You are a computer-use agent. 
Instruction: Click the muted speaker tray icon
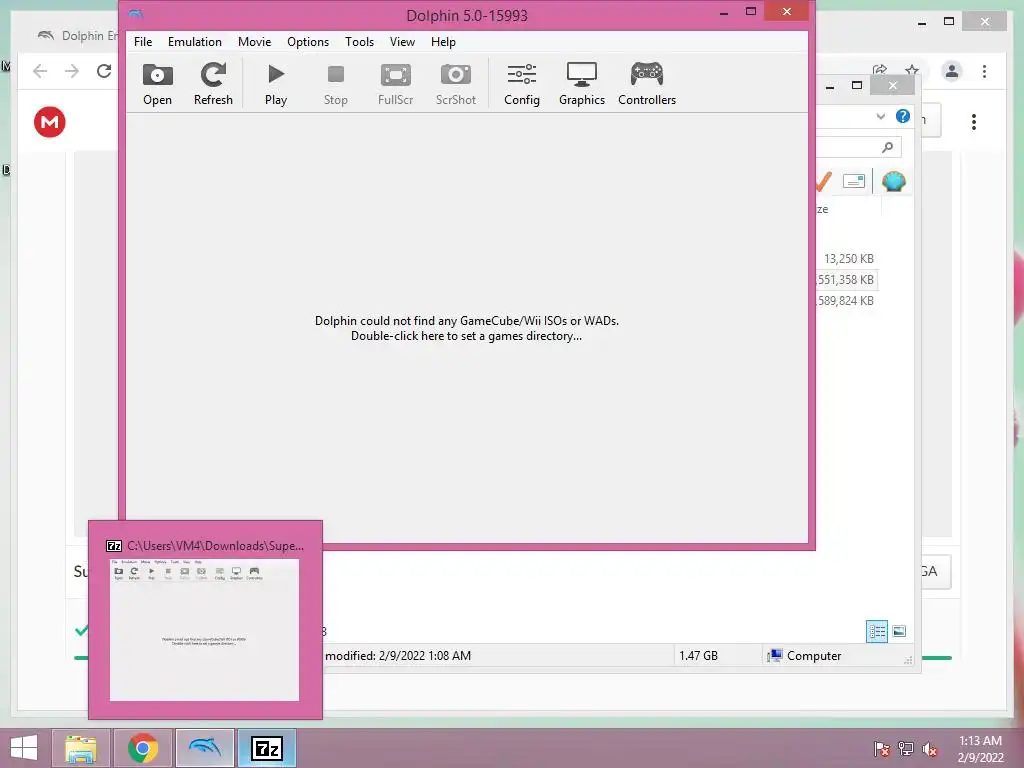click(930, 748)
